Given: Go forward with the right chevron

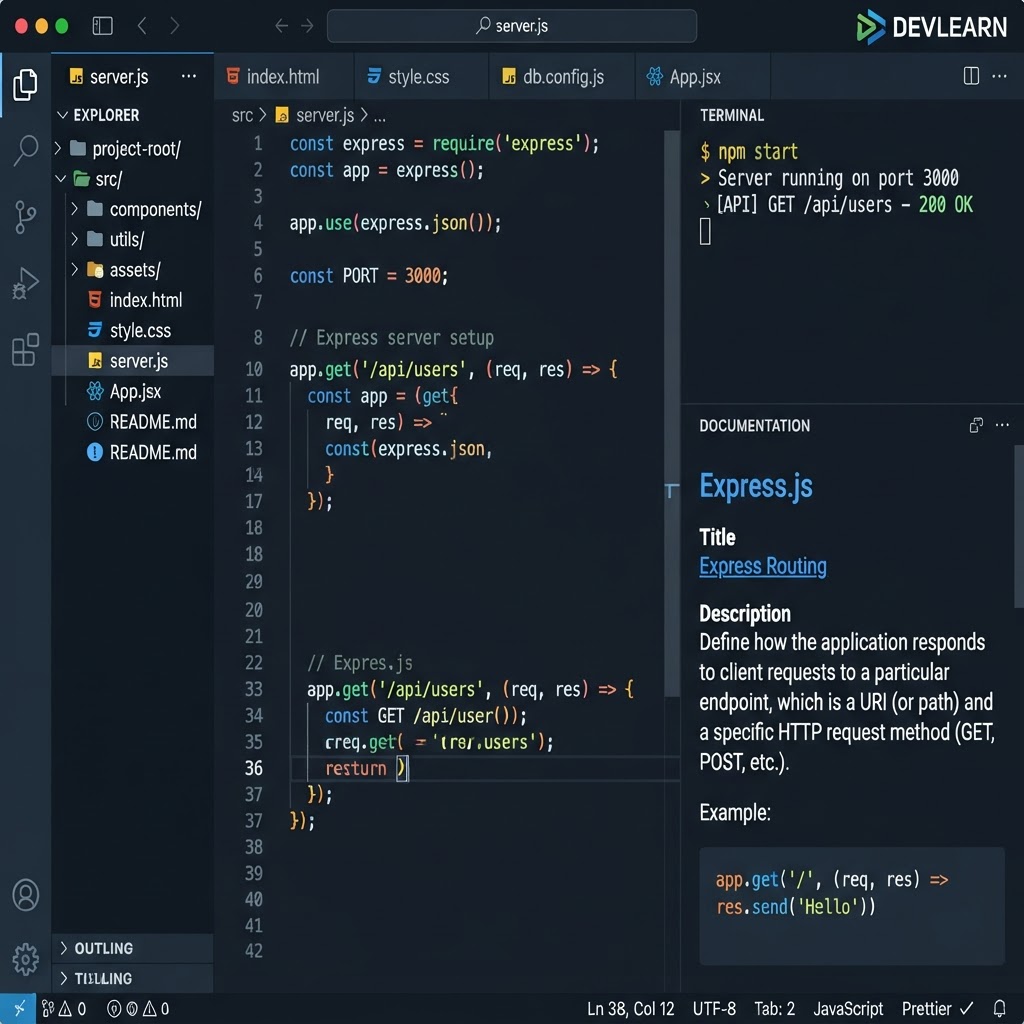Looking at the screenshot, I should point(174,25).
